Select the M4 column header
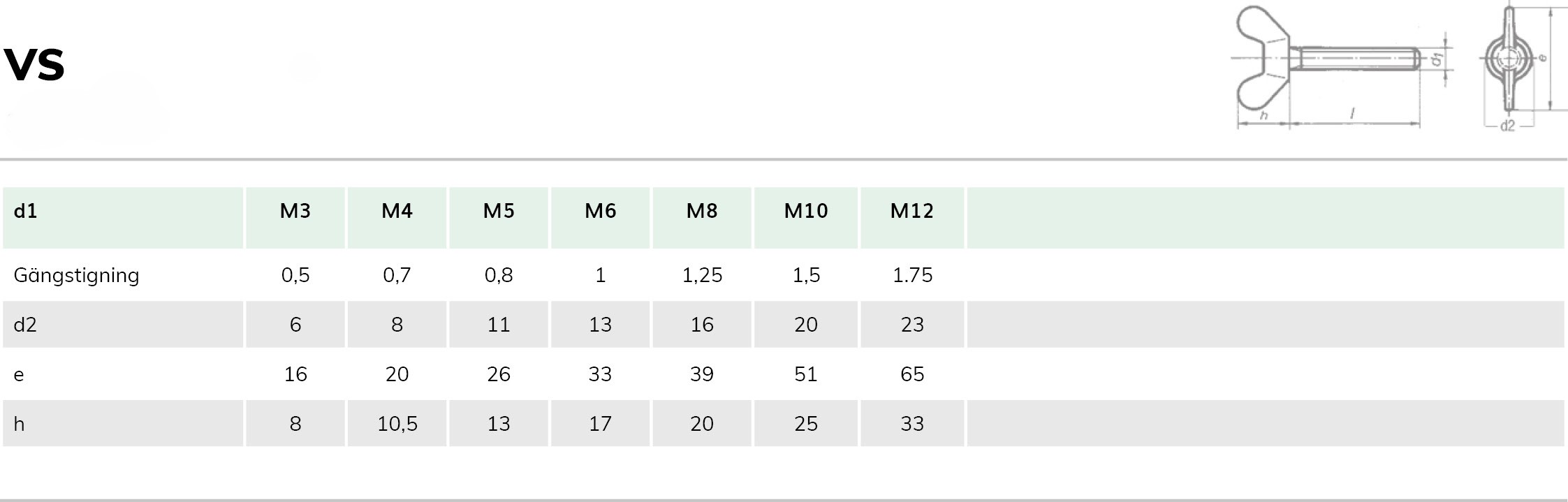The image size is (1568, 502). pos(397,211)
